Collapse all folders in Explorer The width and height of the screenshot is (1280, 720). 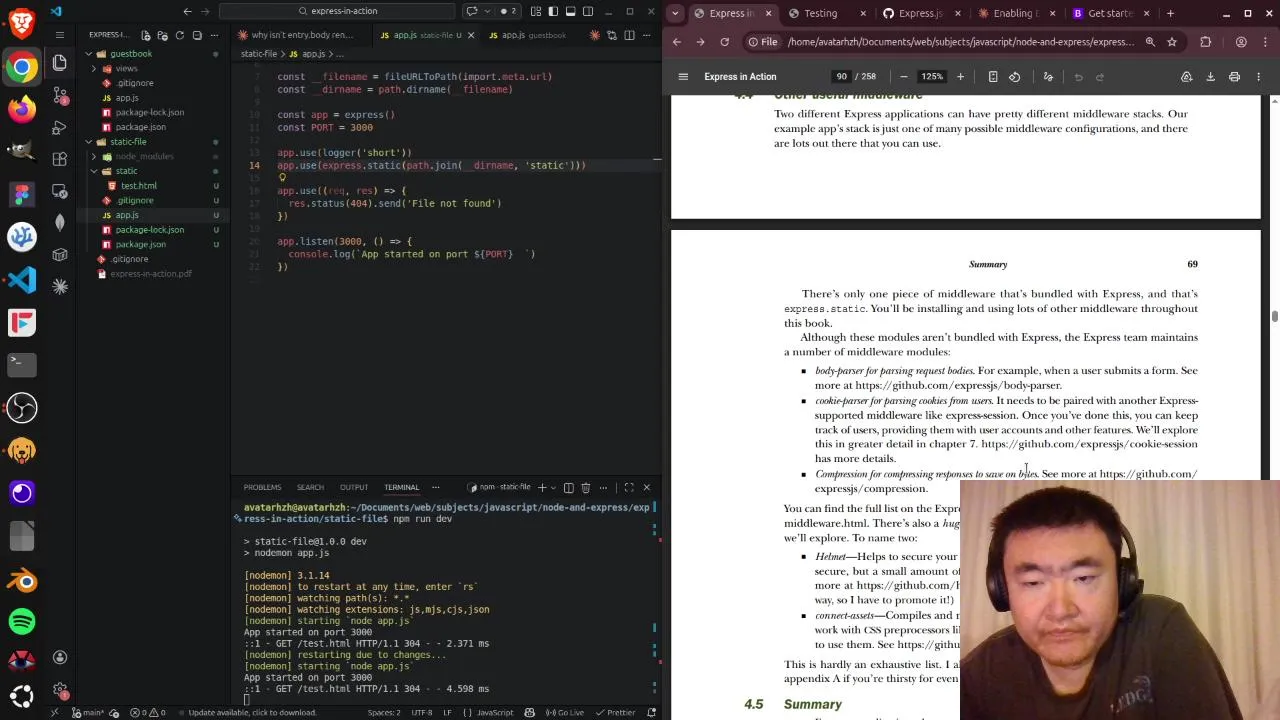pyautogui.click(x=197, y=35)
